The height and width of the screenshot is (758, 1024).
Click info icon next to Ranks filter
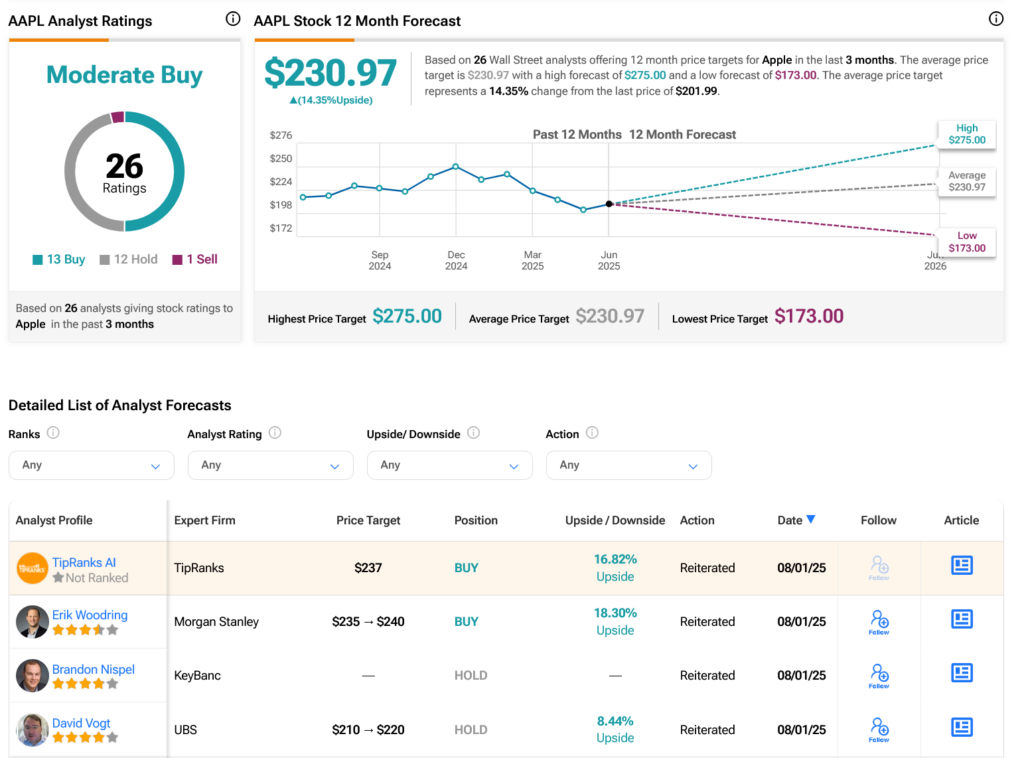53,433
